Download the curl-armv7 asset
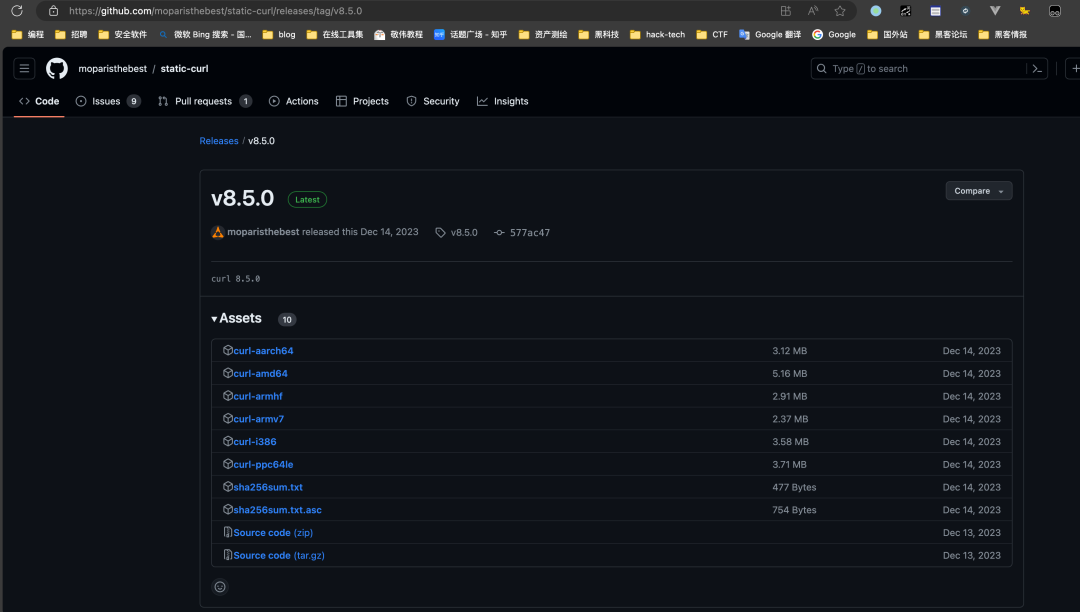 (x=258, y=419)
